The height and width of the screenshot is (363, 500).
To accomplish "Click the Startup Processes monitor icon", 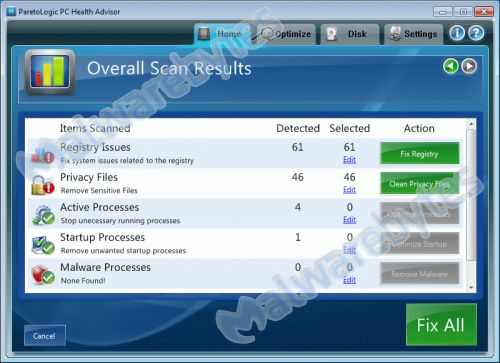I will [x=43, y=245].
